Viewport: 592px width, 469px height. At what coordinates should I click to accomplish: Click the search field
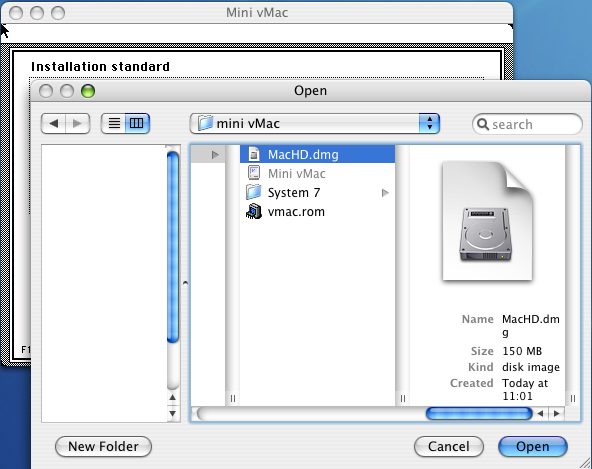527,124
